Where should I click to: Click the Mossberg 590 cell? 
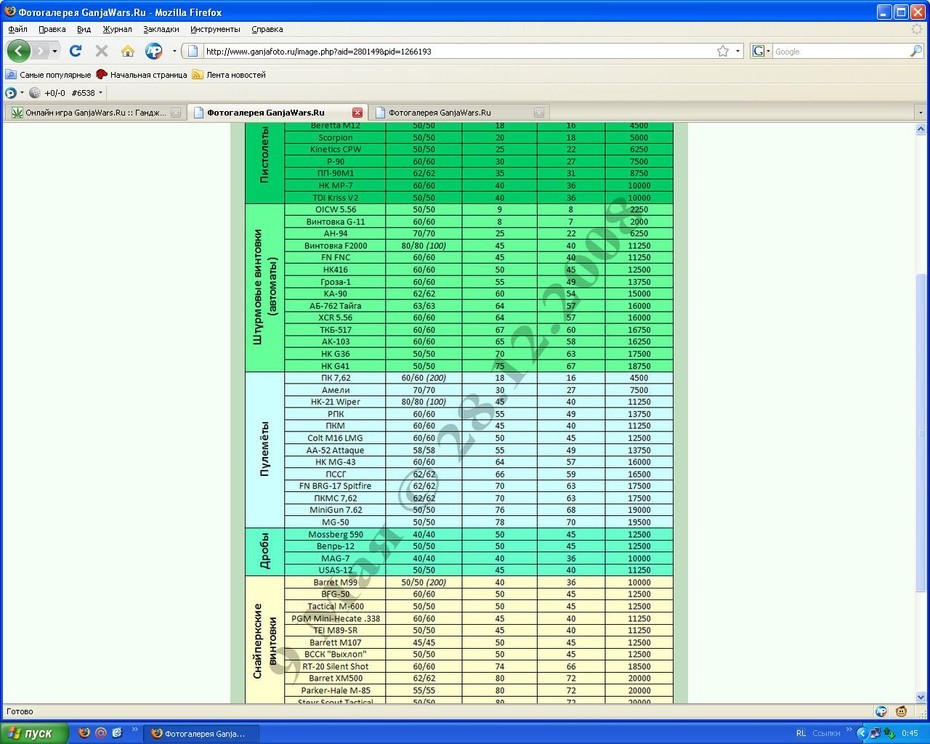pos(335,535)
